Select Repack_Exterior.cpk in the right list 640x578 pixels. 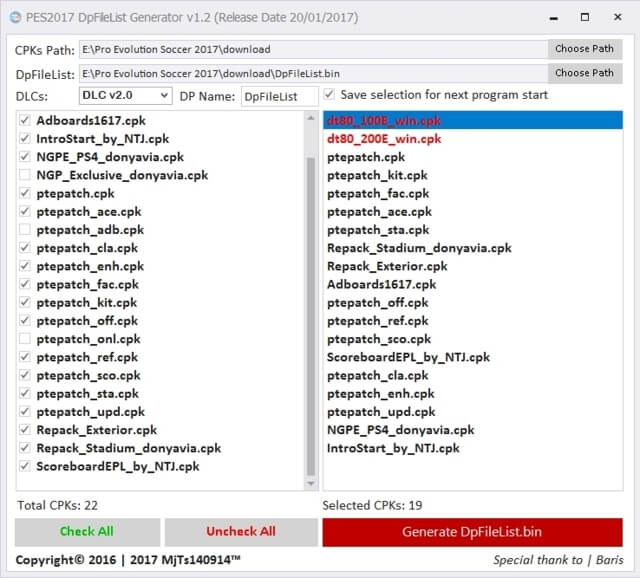(x=473, y=266)
